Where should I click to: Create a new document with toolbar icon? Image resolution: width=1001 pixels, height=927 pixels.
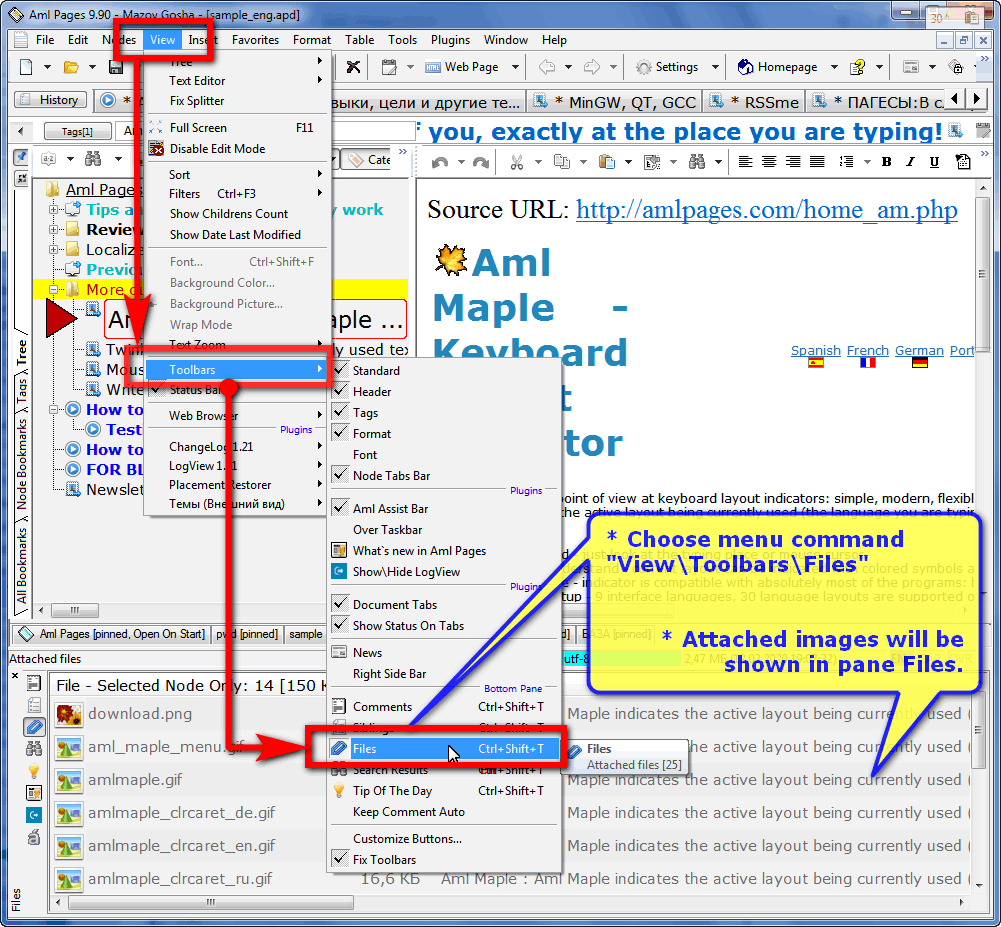26,67
